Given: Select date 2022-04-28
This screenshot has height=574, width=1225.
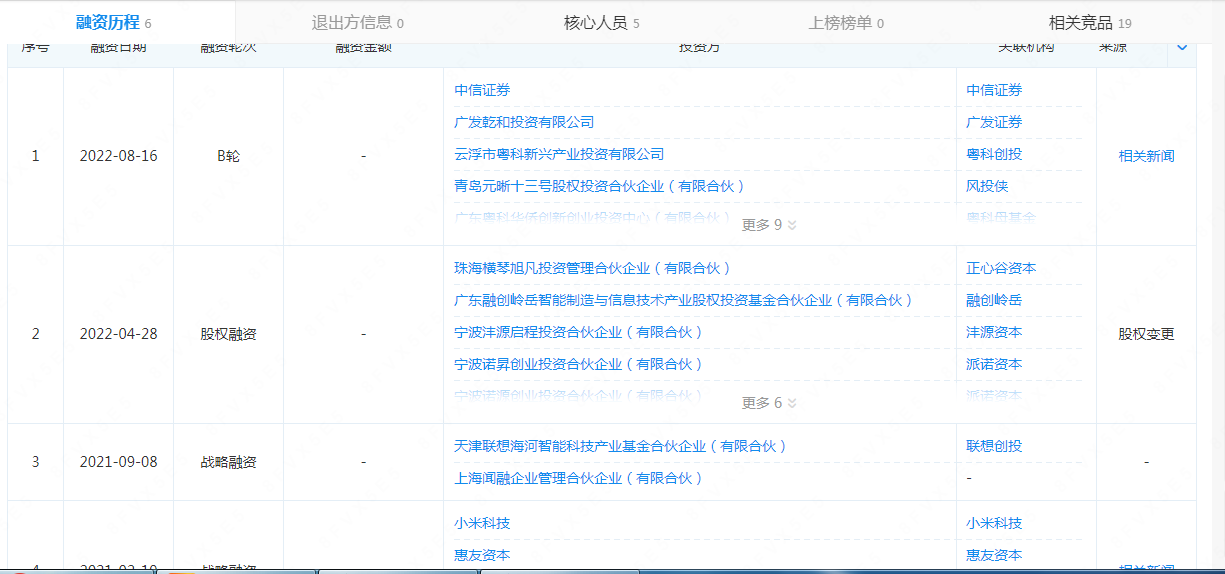Looking at the screenshot, I should point(118,334).
